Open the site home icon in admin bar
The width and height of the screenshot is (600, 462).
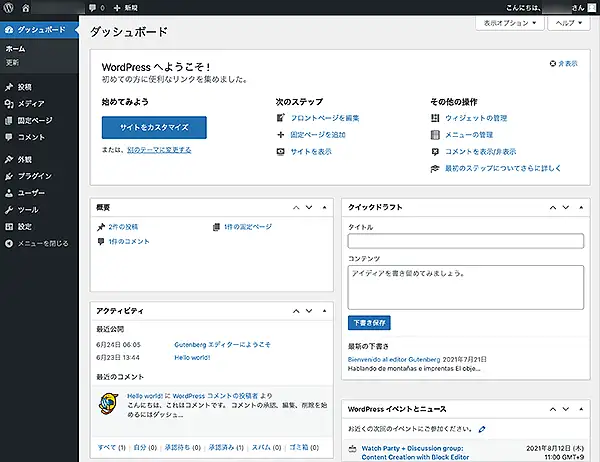[x=26, y=8]
